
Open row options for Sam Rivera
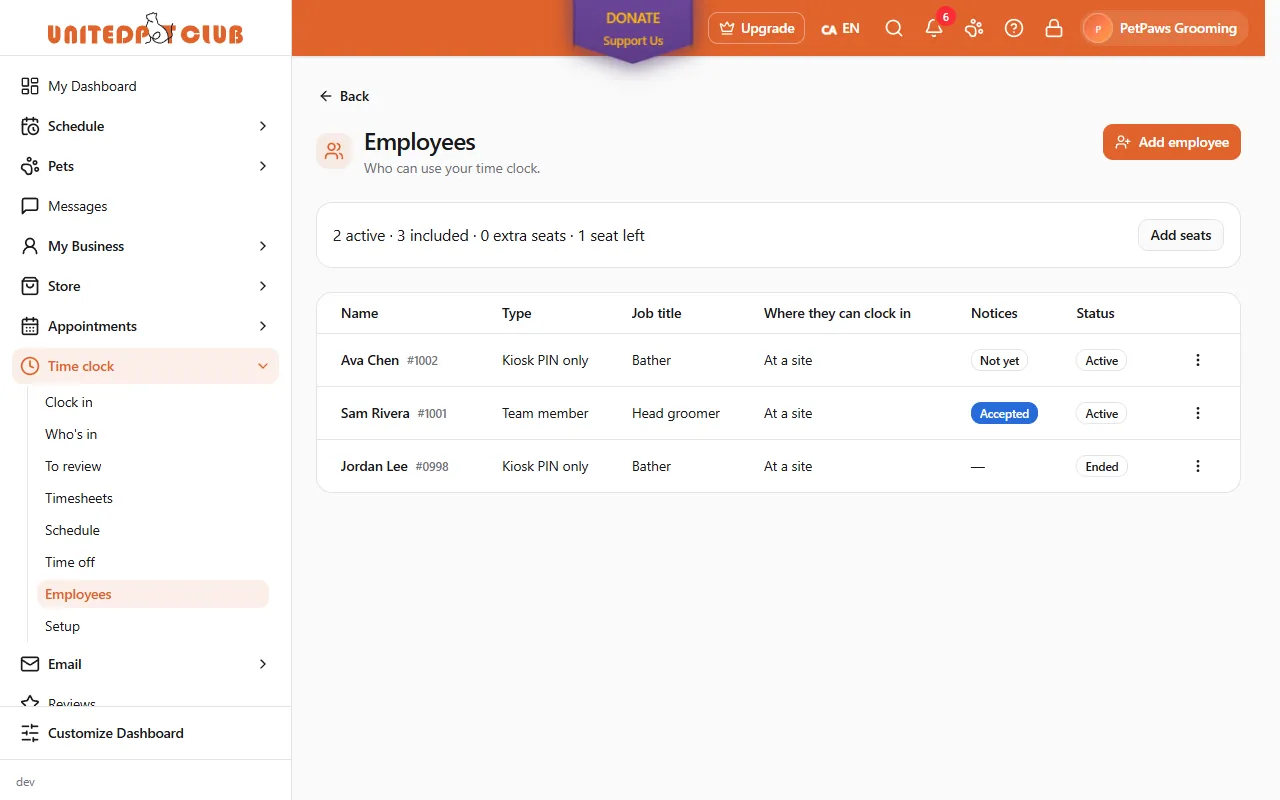[1198, 413]
